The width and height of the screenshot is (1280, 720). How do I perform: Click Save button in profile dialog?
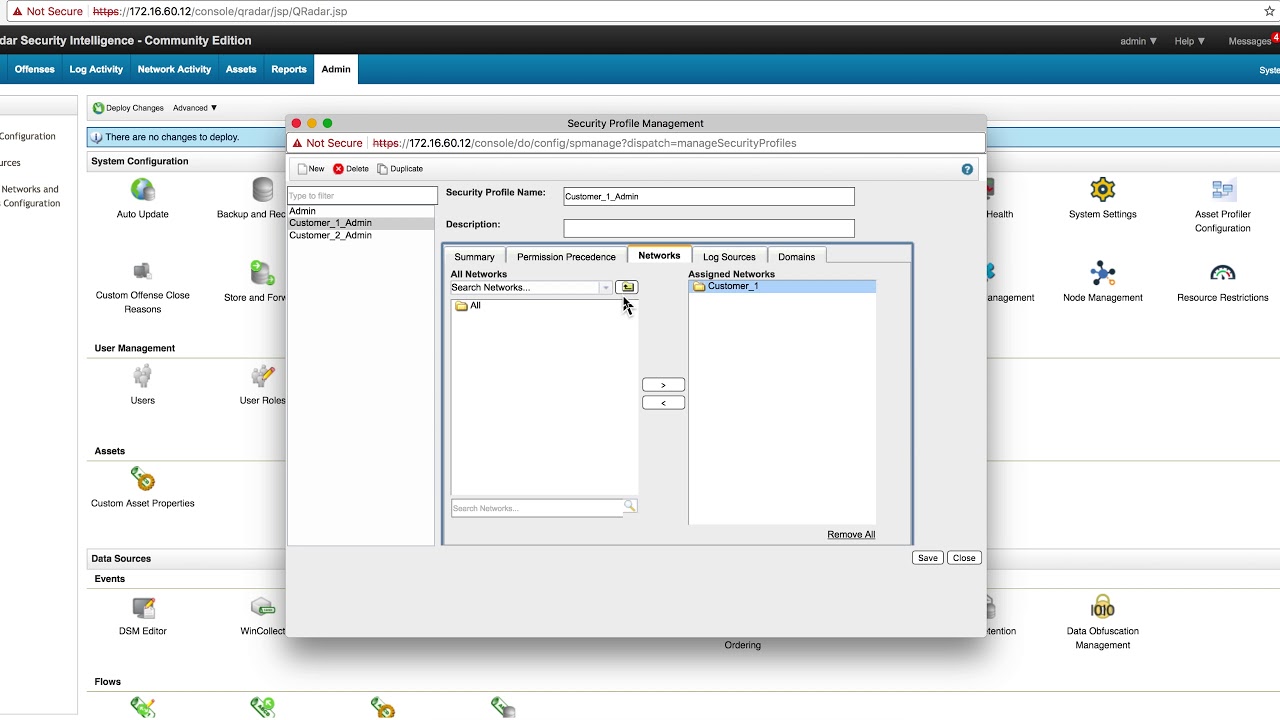928,558
